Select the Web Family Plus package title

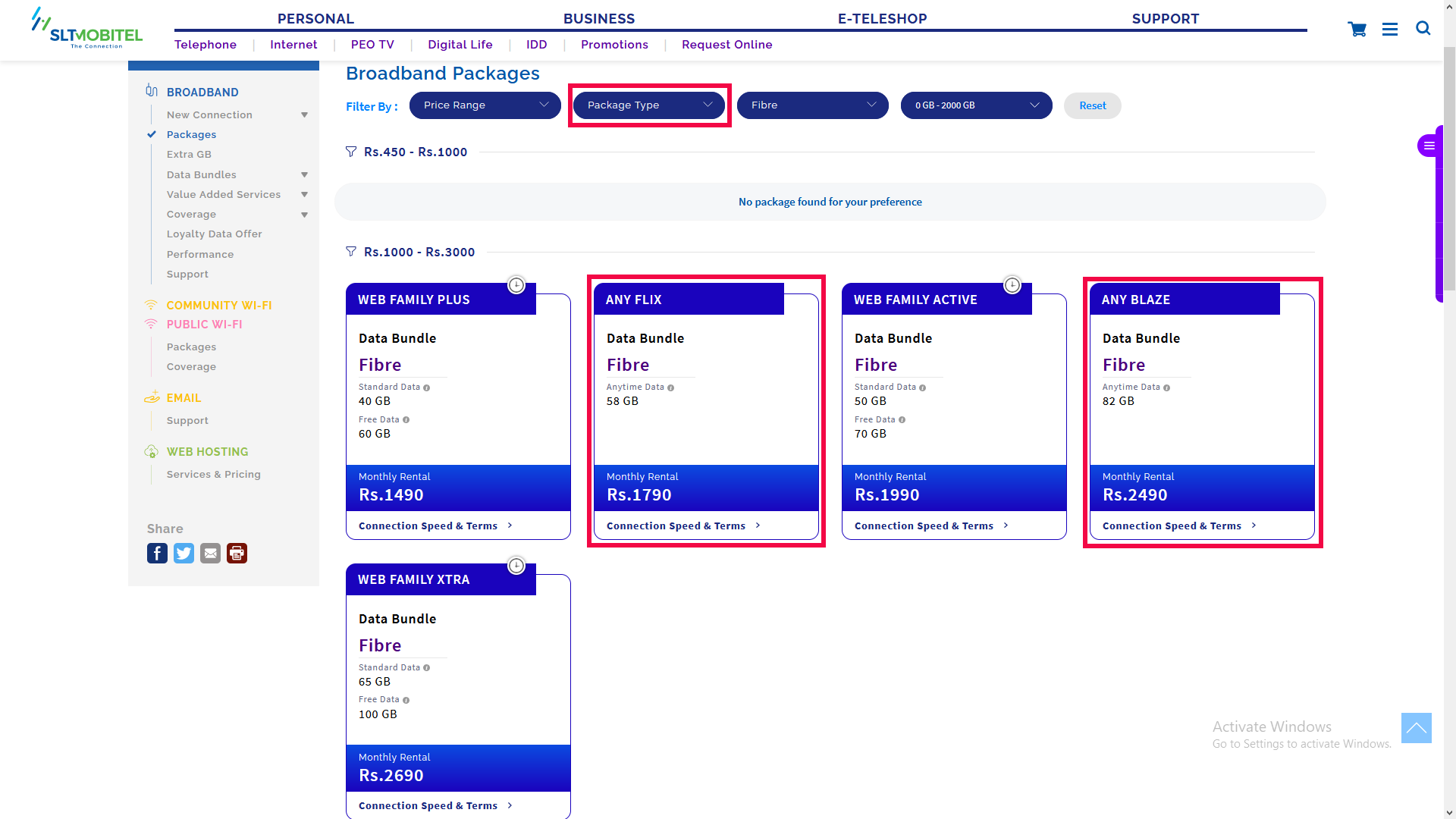tap(413, 300)
